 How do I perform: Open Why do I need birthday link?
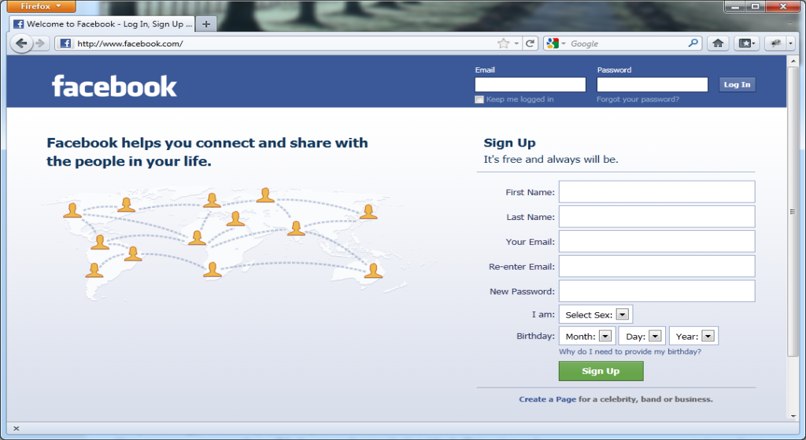[630, 352]
